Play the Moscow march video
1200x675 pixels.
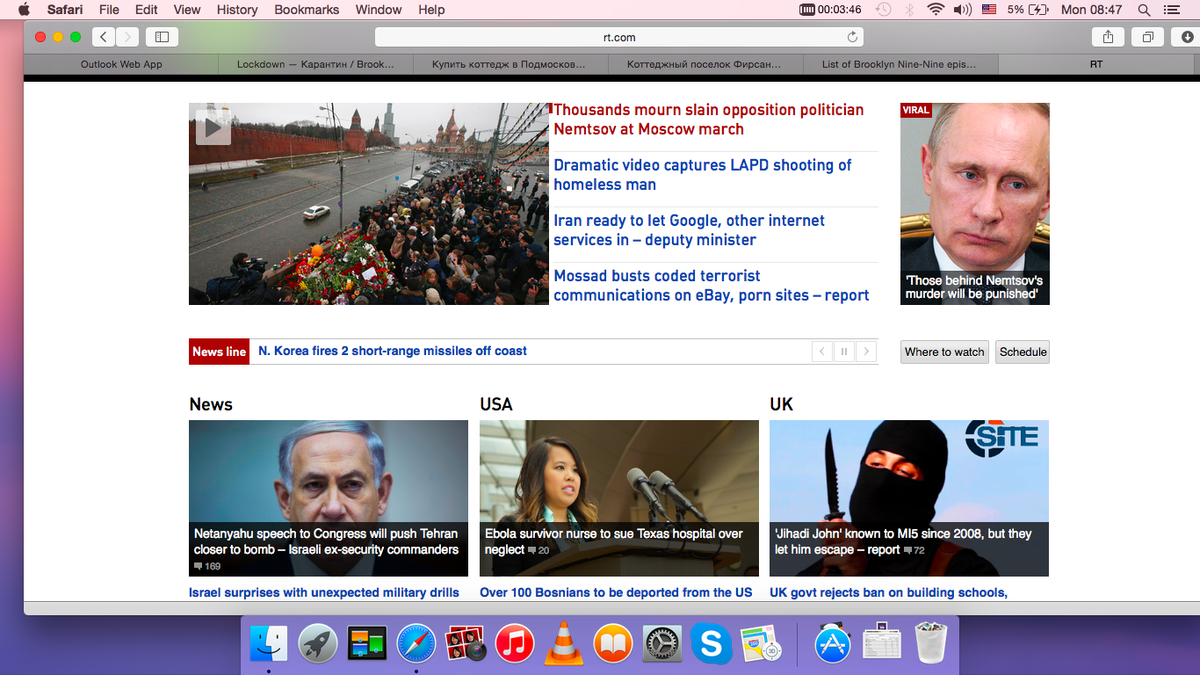[213, 128]
